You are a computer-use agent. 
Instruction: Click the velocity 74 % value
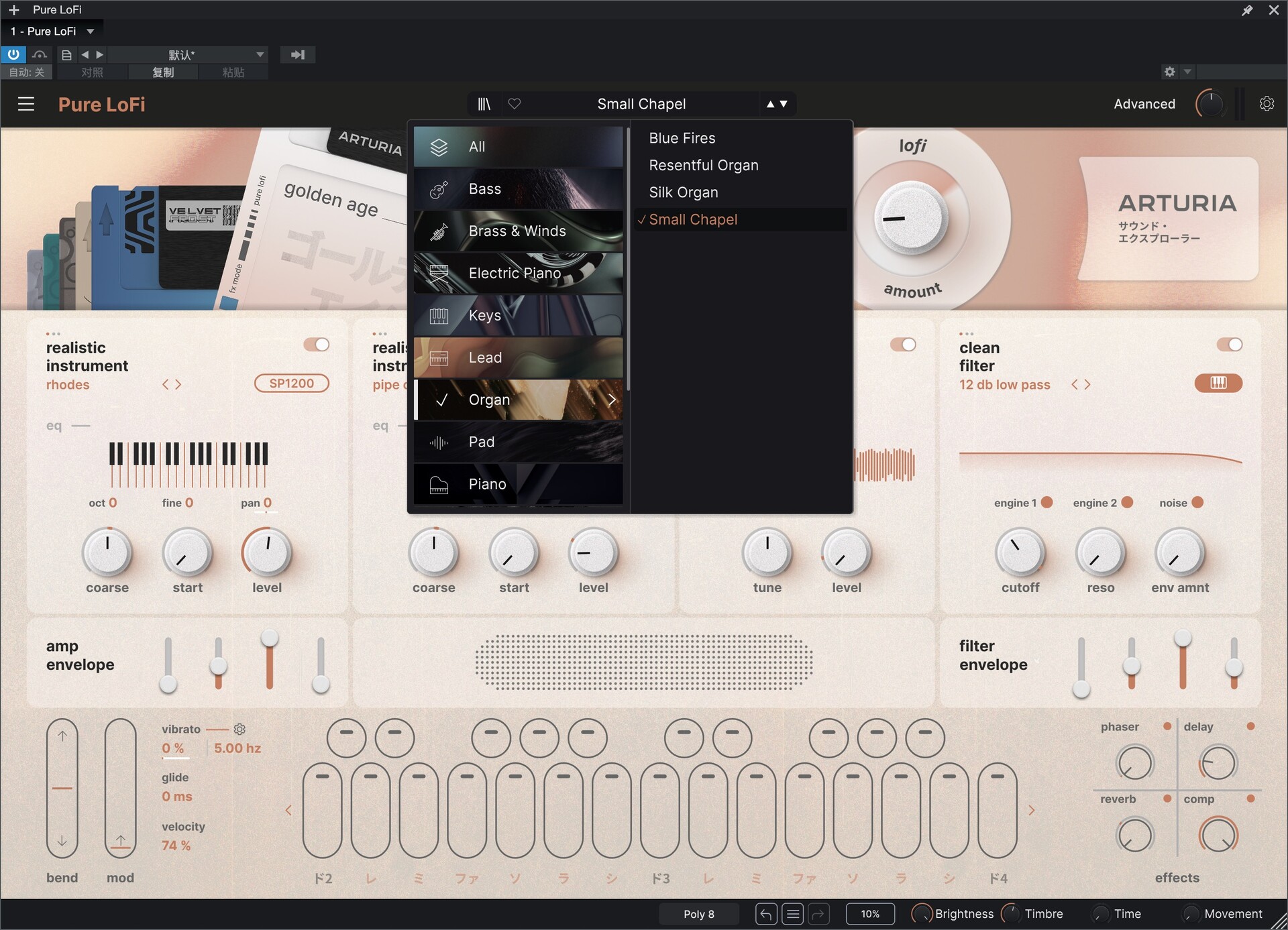[x=176, y=846]
